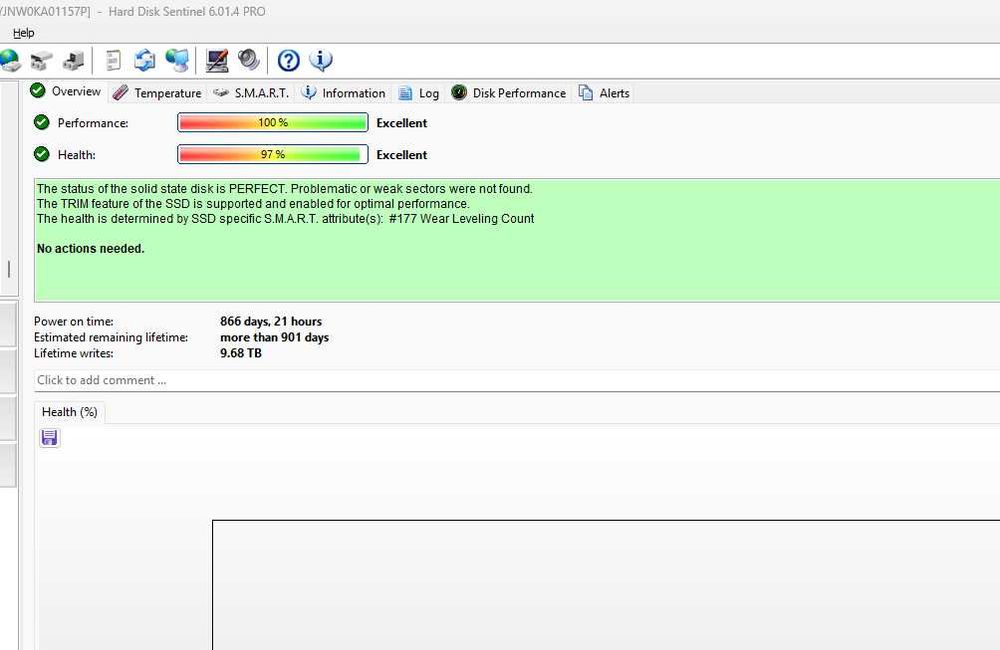Click the 'Estimated remaining lifetime:' label
Screen dimensions: 1000x650
pyautogui.click(x=111, y=337)
